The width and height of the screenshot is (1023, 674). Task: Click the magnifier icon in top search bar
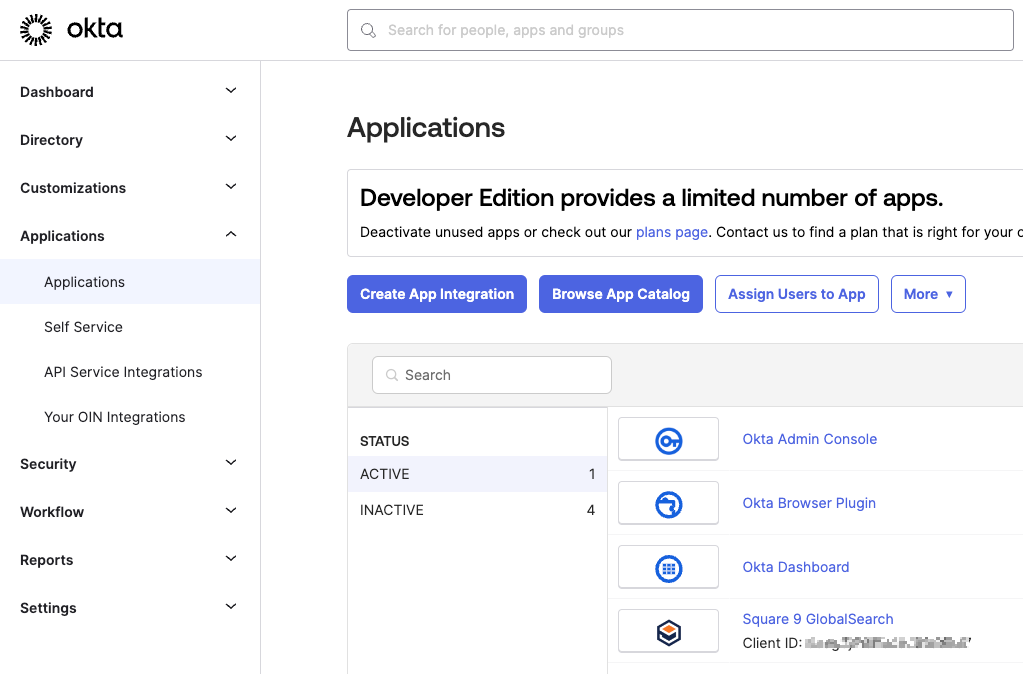point(369,31)
